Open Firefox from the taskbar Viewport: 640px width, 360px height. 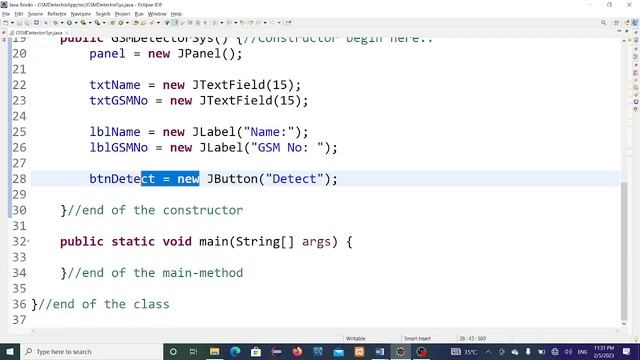click(297, 351)
